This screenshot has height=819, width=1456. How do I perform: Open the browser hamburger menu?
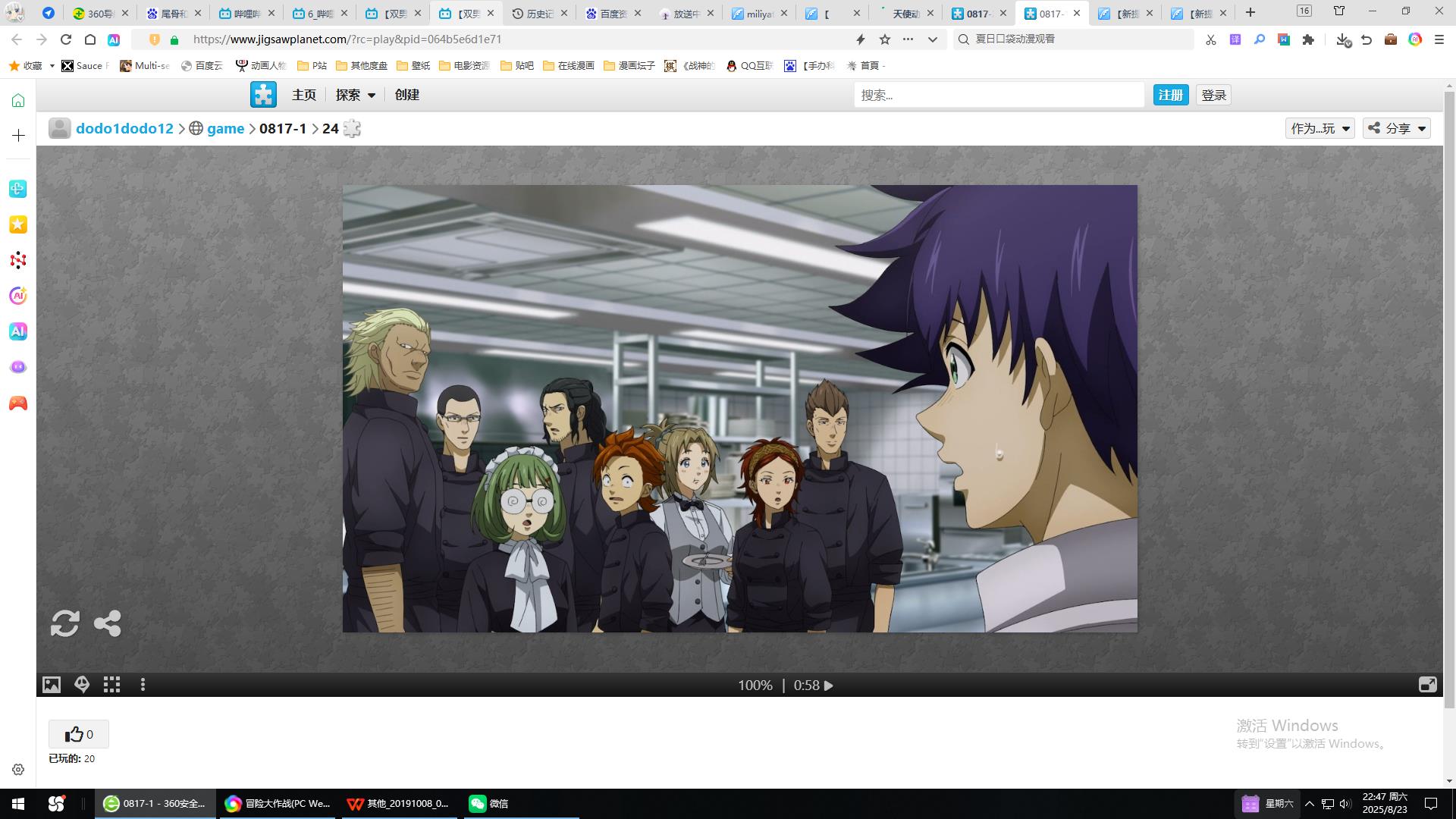1439,39
